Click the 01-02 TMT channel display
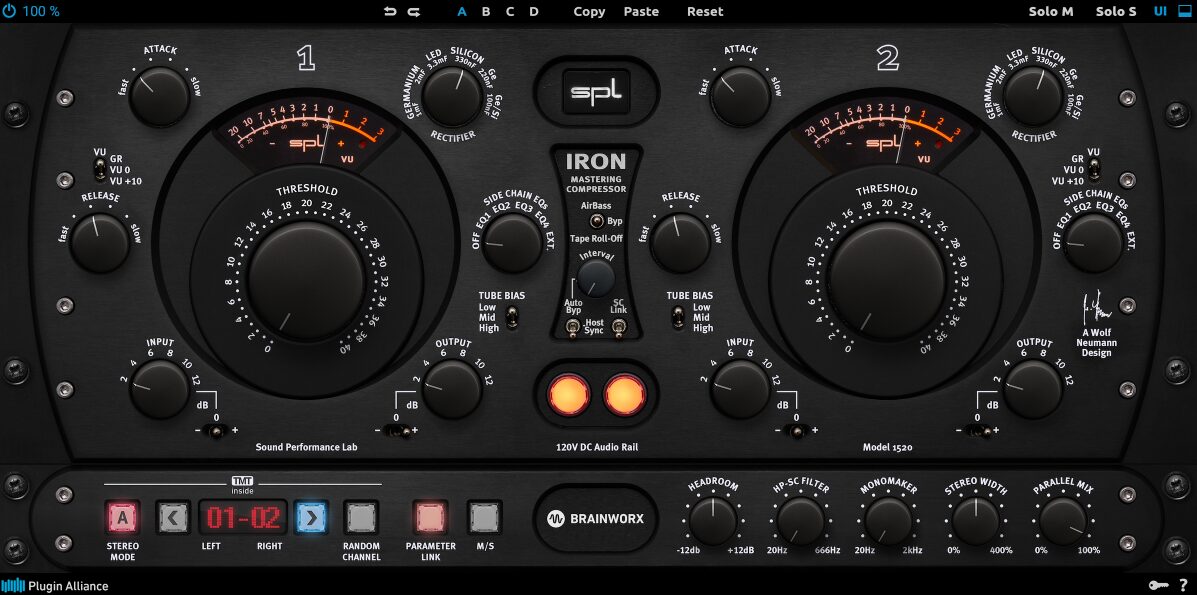 (244, 519)
